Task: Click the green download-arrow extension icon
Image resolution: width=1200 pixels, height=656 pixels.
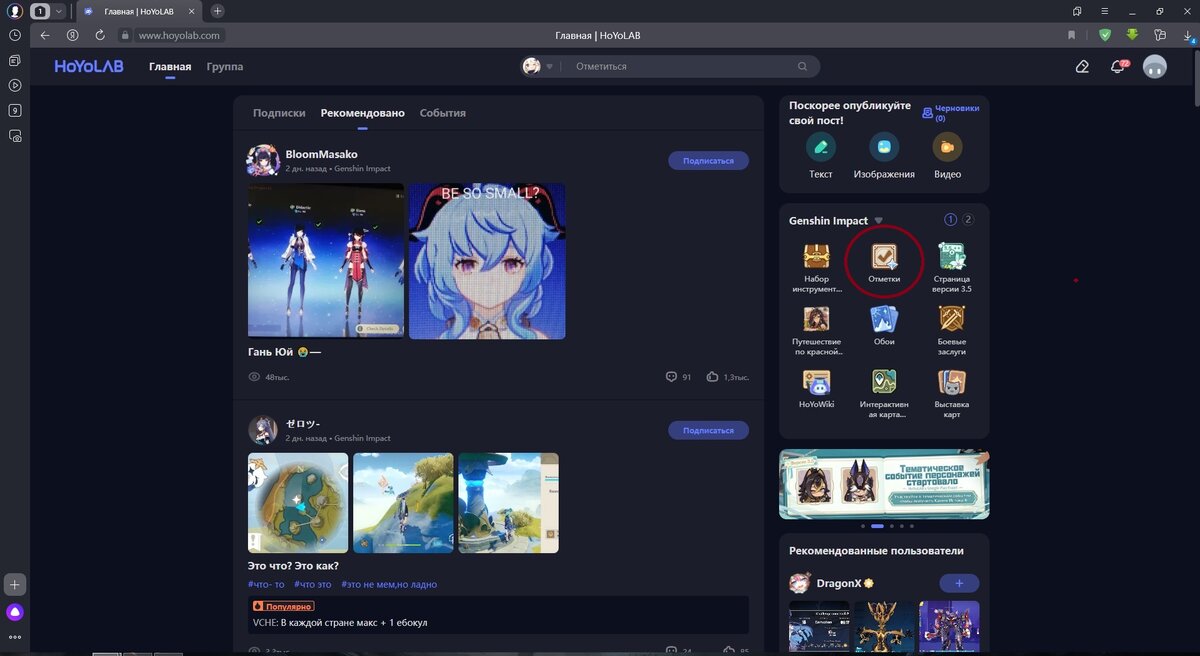Action: pos(1132,35)
